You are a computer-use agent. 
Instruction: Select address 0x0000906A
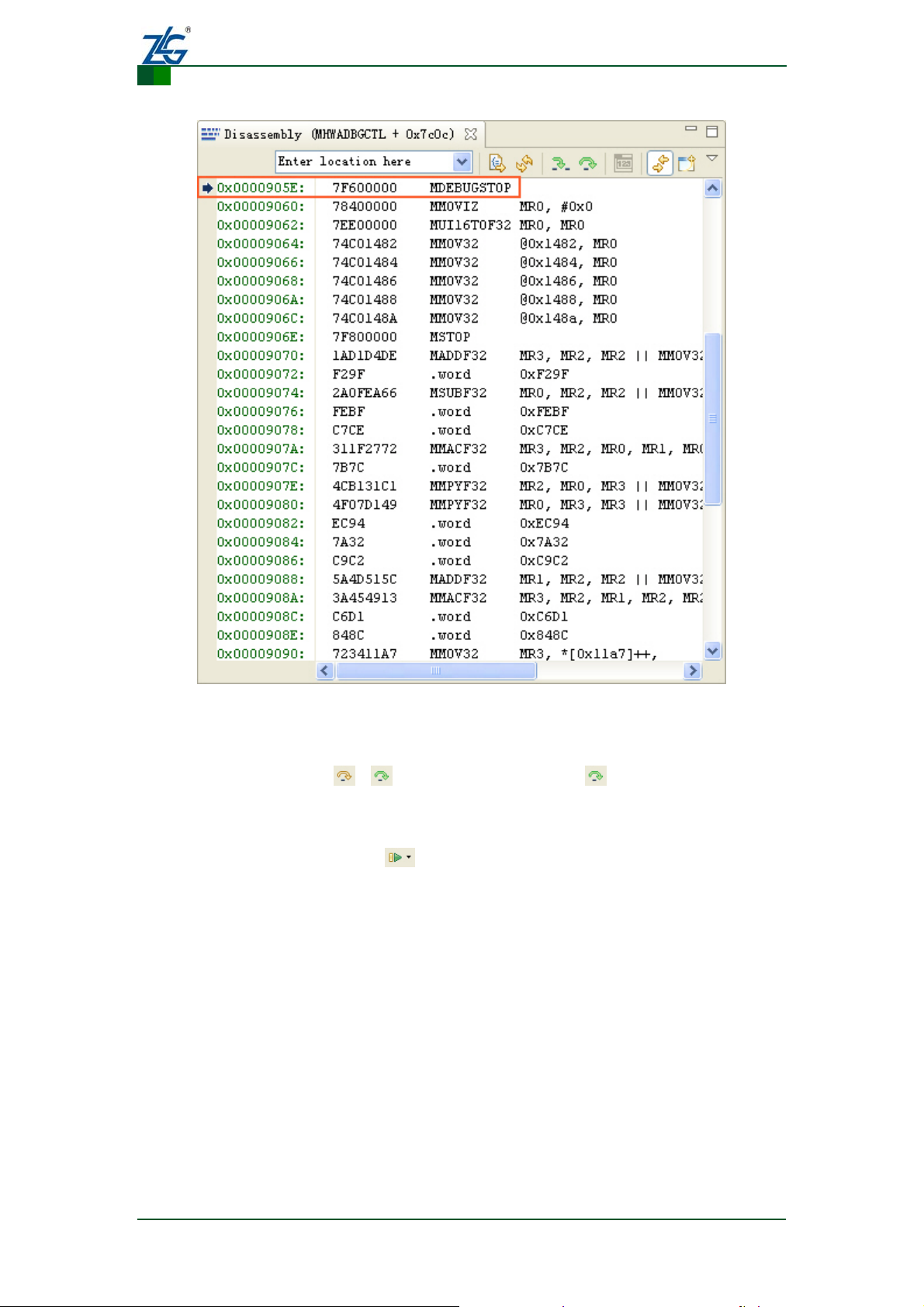261,299
